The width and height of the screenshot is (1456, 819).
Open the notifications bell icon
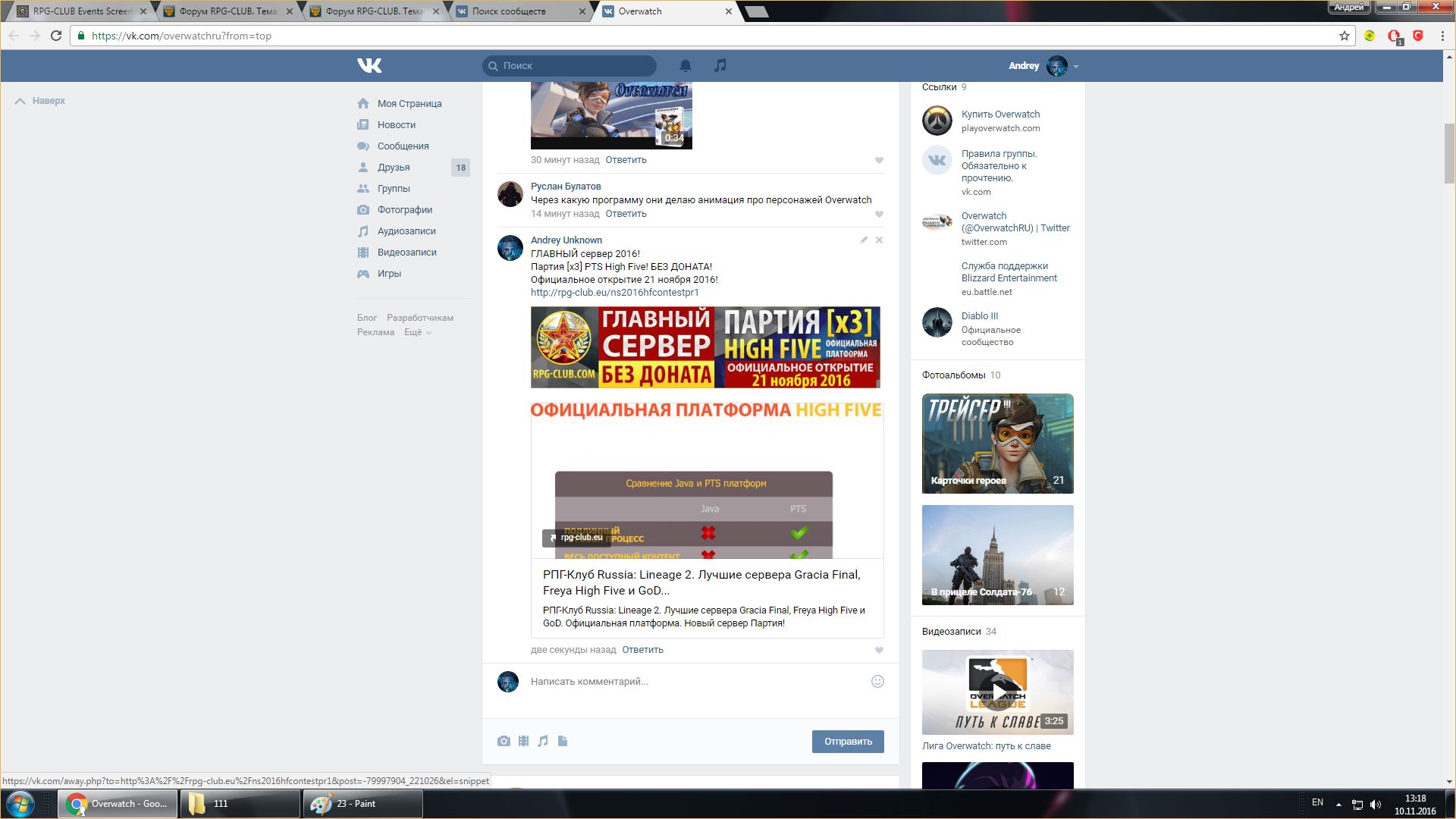click(x=686, y=66)
